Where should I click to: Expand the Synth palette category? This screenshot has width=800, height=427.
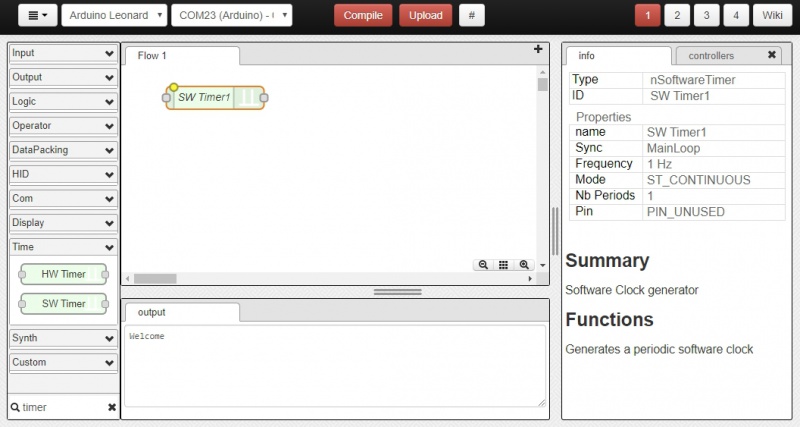click(x=63, y=338)
